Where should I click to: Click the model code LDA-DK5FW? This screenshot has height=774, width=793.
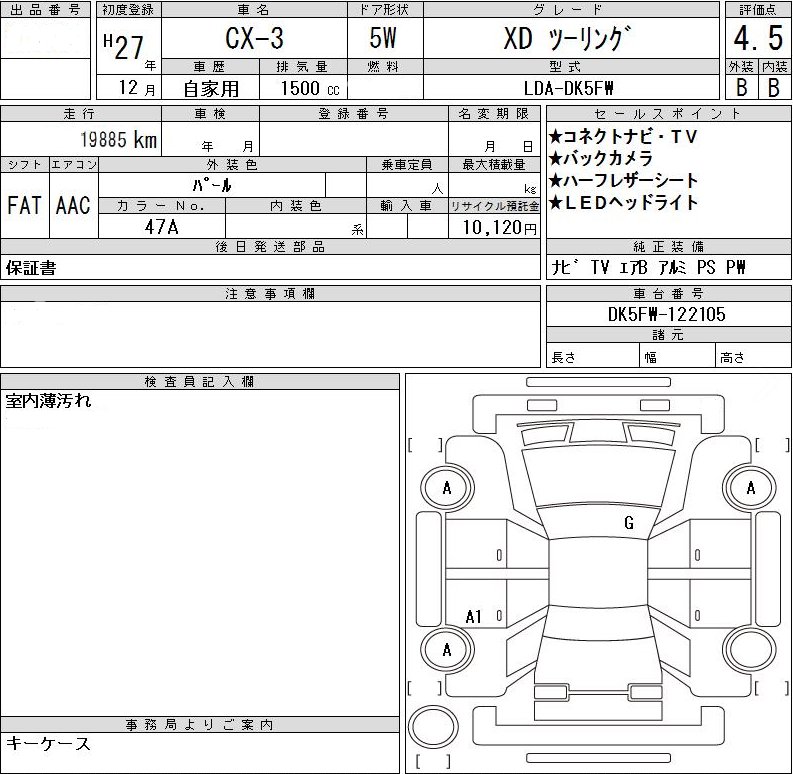(x=570, y=88)
